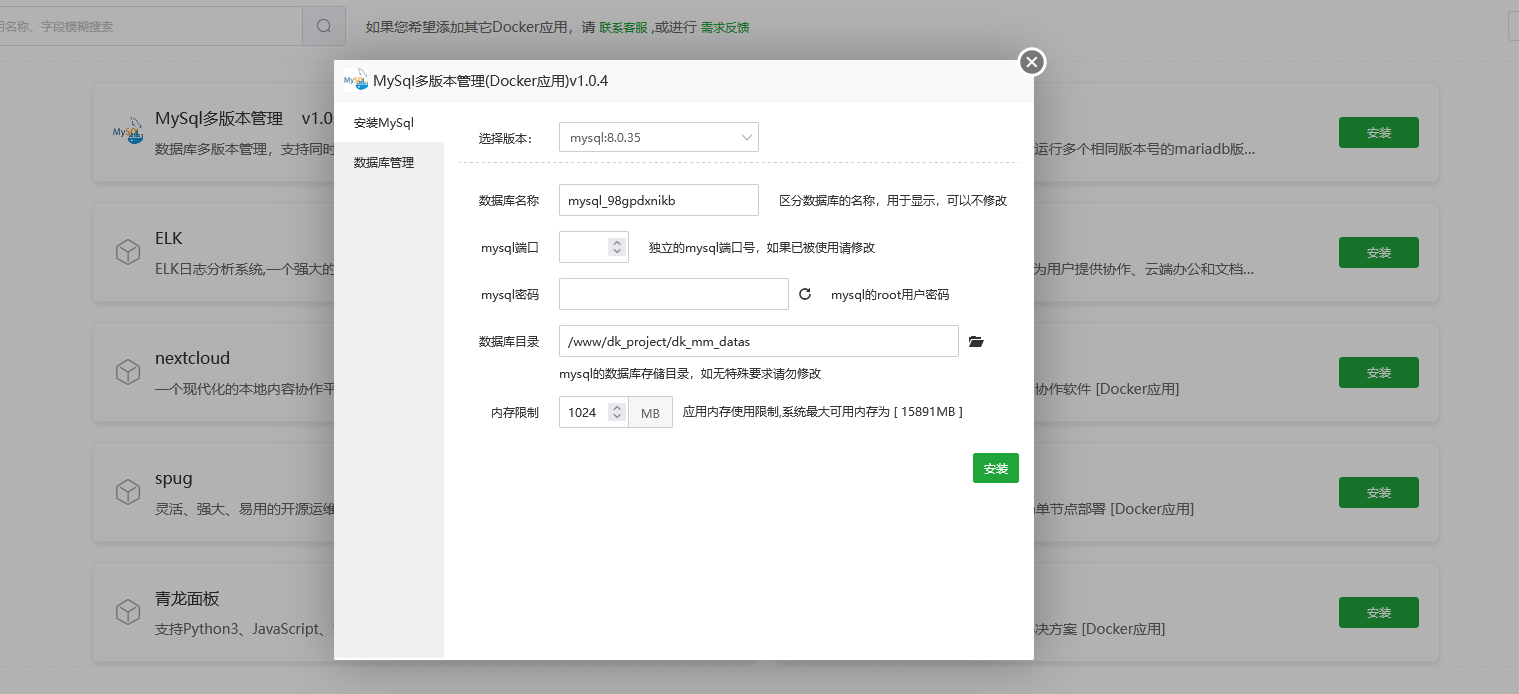
Task: Switch to 安装MySql tab
Action: tap(389, 122)
